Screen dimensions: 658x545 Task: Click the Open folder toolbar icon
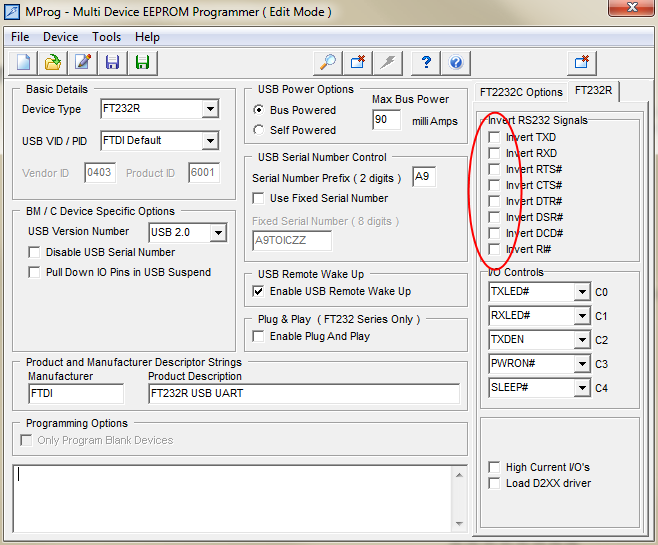pyautogui.click(x=53, y=63)
